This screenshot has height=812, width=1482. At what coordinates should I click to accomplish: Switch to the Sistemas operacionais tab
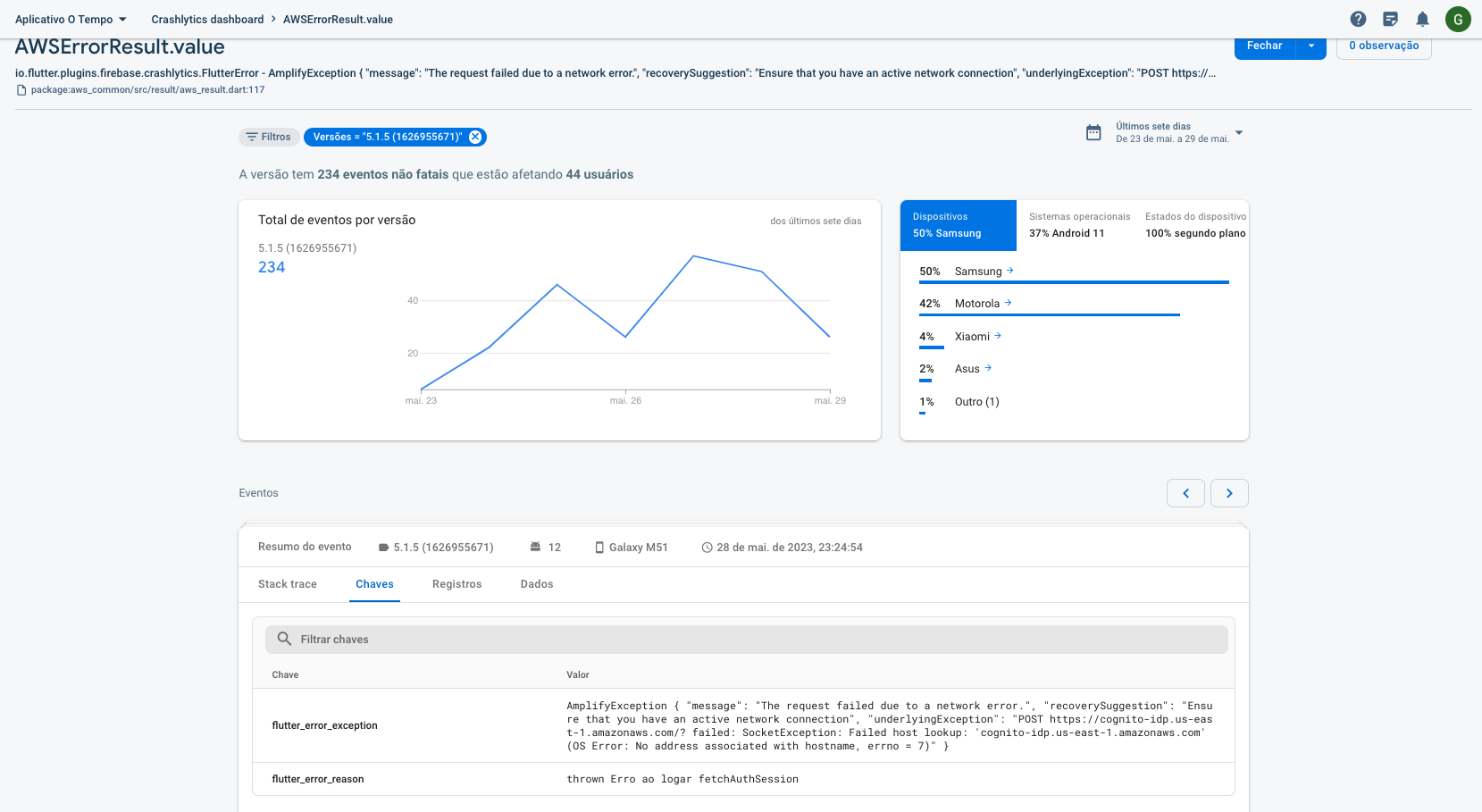pos(1079,225)
